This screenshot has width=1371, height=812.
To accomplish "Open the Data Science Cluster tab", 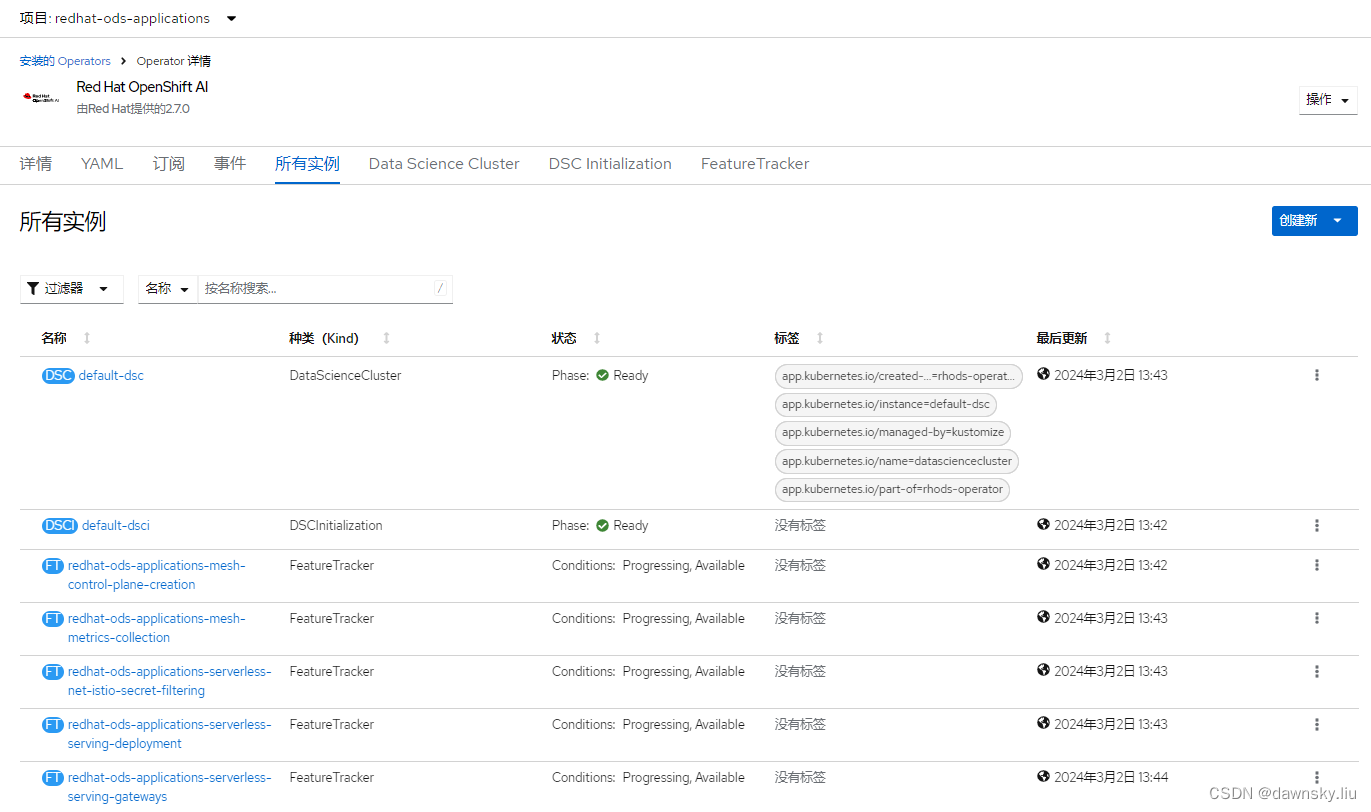I will [x=444, y=164].
